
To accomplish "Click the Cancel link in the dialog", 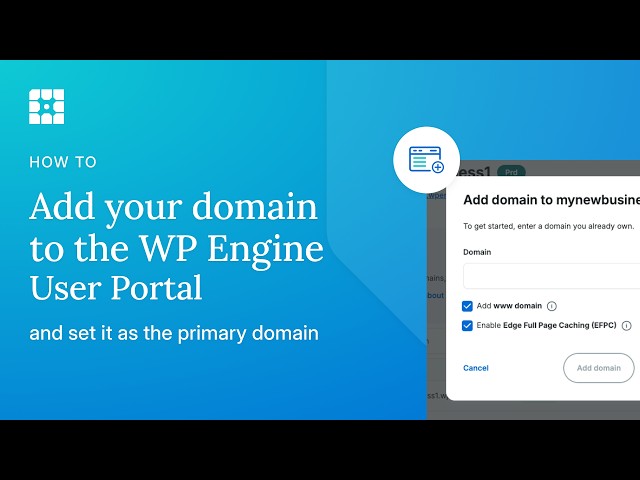I will click(x=476, y=368).
